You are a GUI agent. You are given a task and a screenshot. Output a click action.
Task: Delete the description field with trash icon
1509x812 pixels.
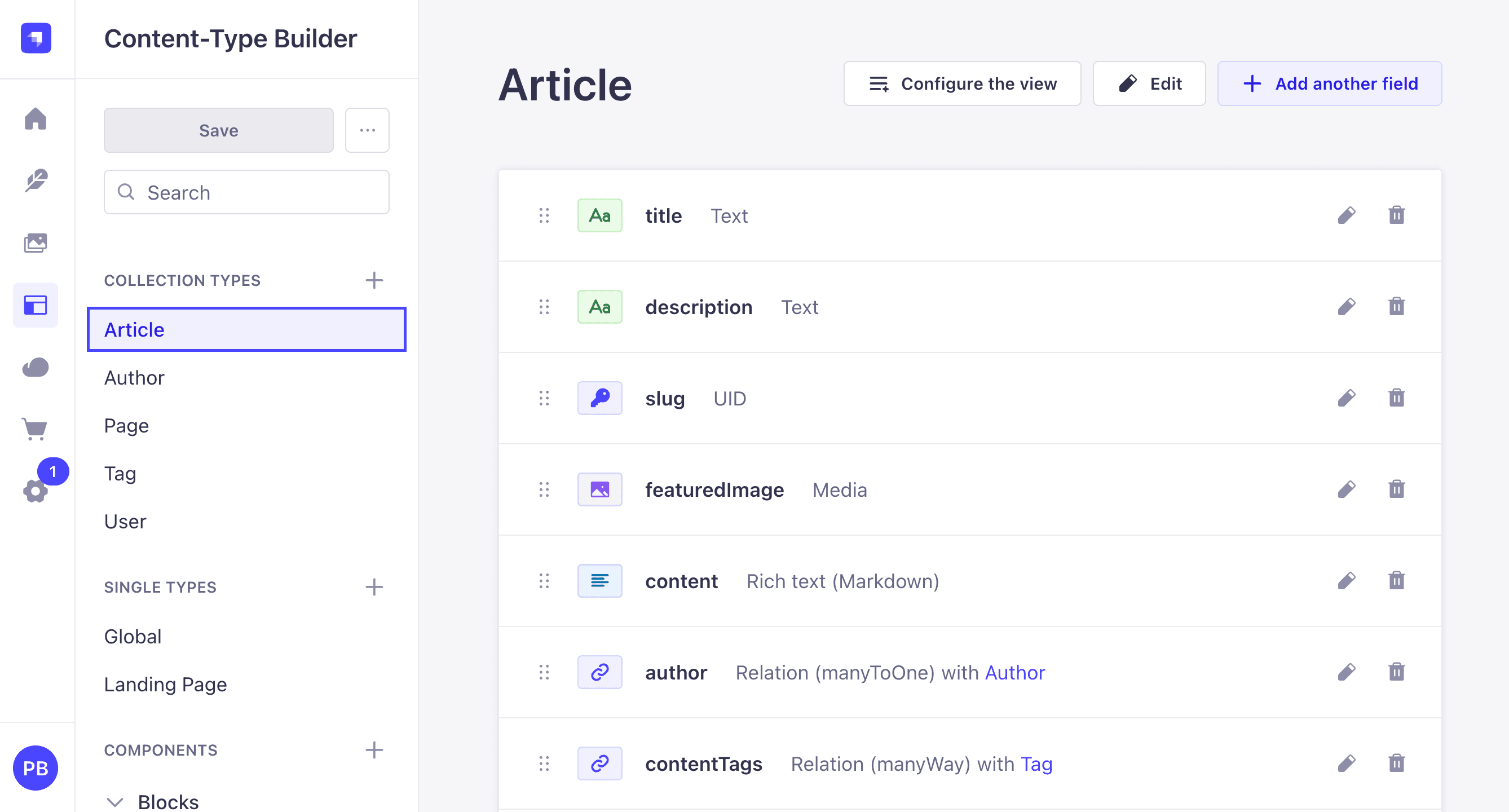click(1397, 306)
